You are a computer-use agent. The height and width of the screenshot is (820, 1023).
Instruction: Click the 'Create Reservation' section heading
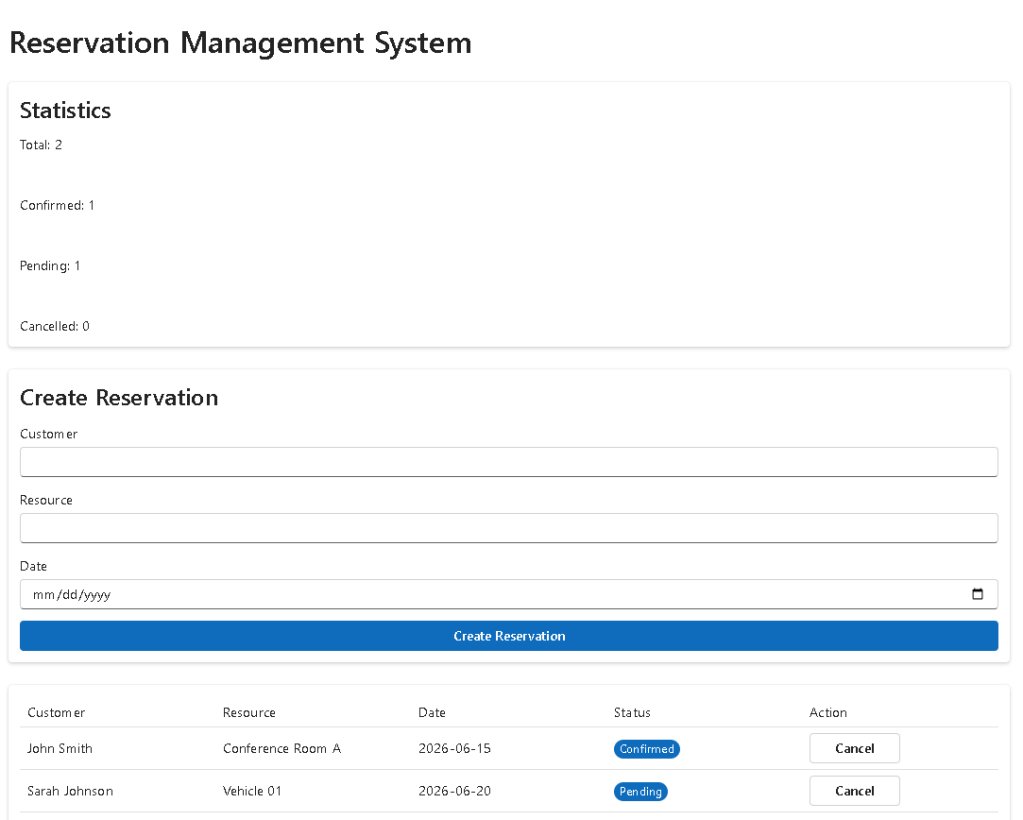(119, 397)
